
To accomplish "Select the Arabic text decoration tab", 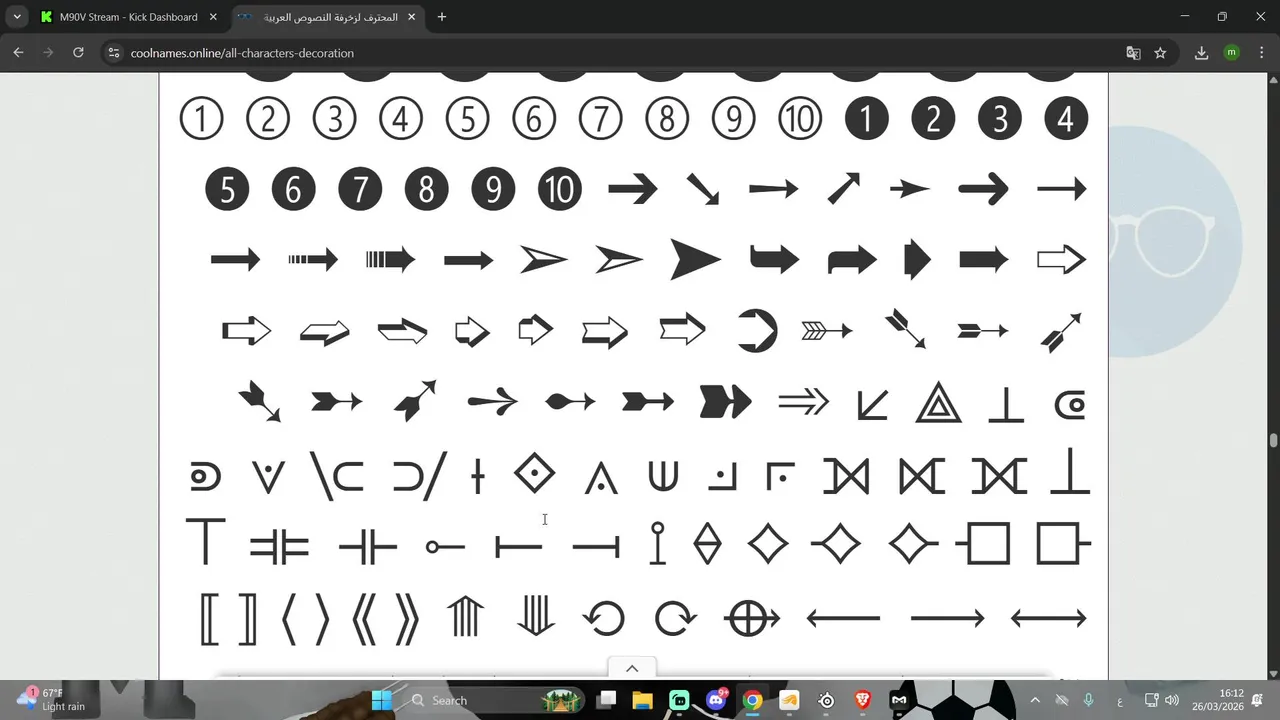I will click(x=327, y=17).
